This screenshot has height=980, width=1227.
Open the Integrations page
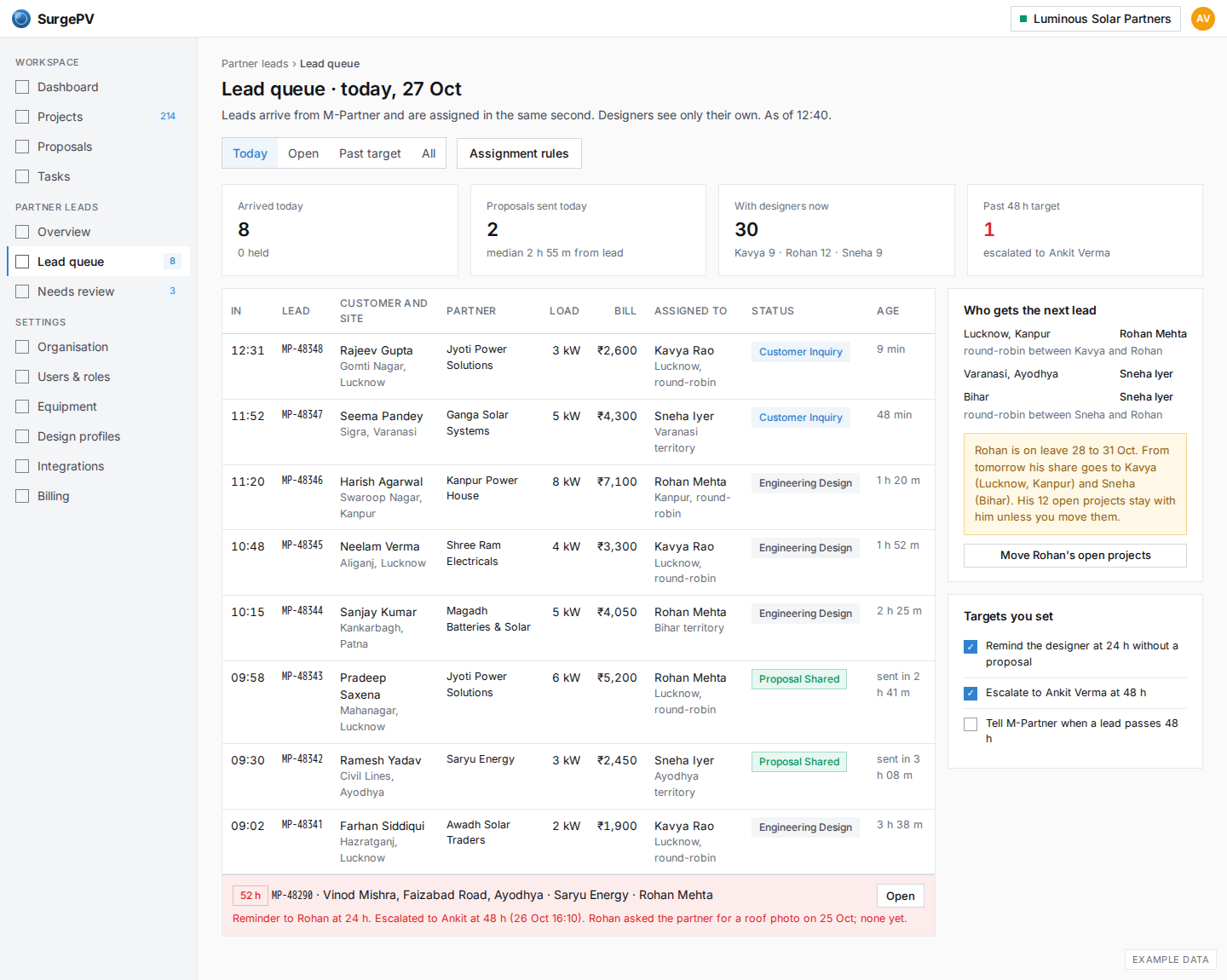coord(99,466)
